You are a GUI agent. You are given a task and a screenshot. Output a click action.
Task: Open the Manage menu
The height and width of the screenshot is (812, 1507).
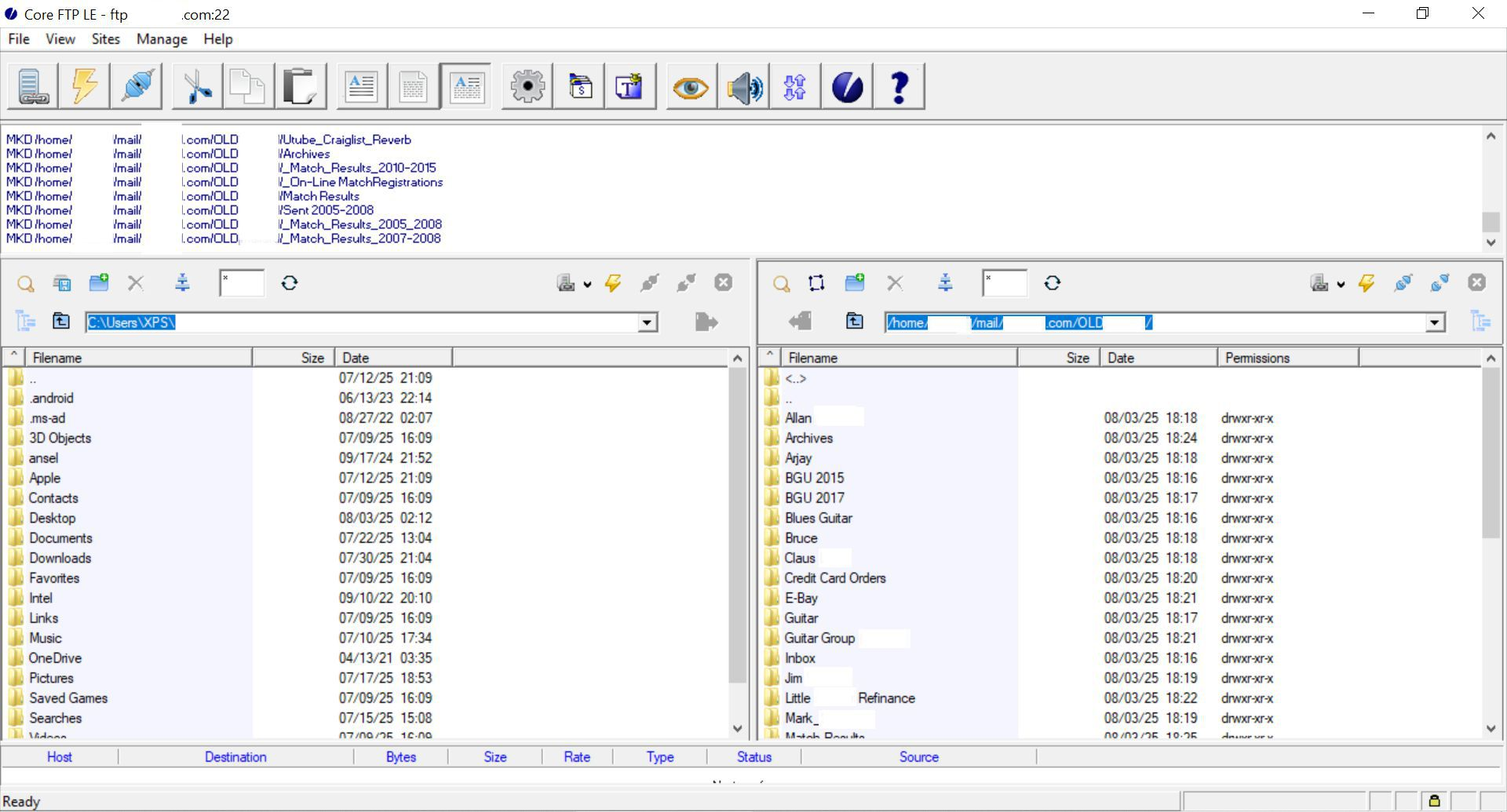pyautogui.click(x=162, y=39)
